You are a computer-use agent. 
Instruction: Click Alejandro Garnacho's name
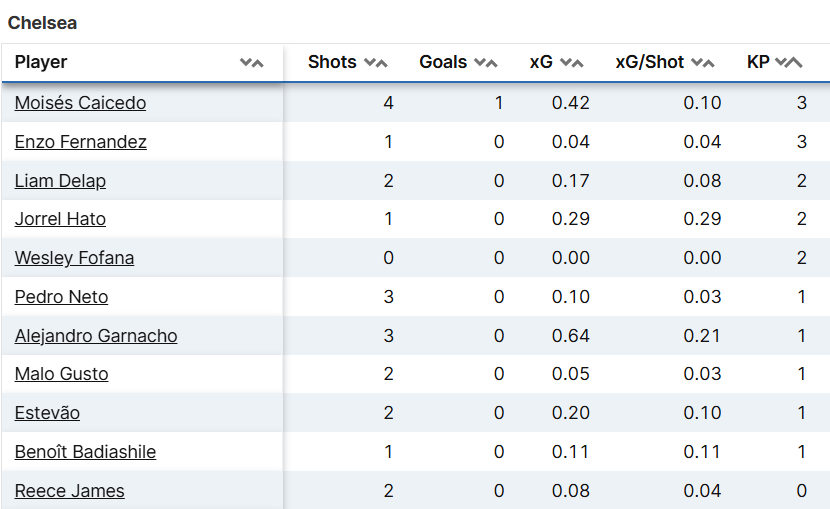(x=96, y=336)
